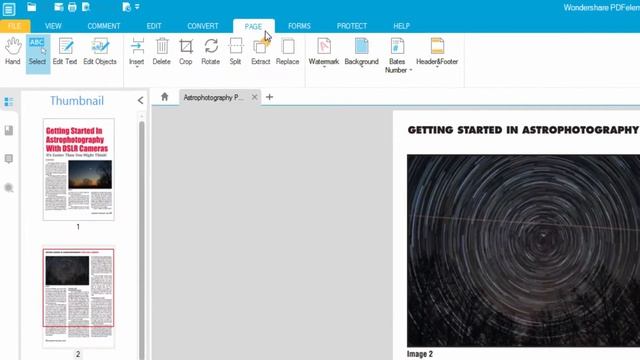This screenshot has width=640, height=360.
Task: Switch to the EDIT tab
Action: [154, 26]
